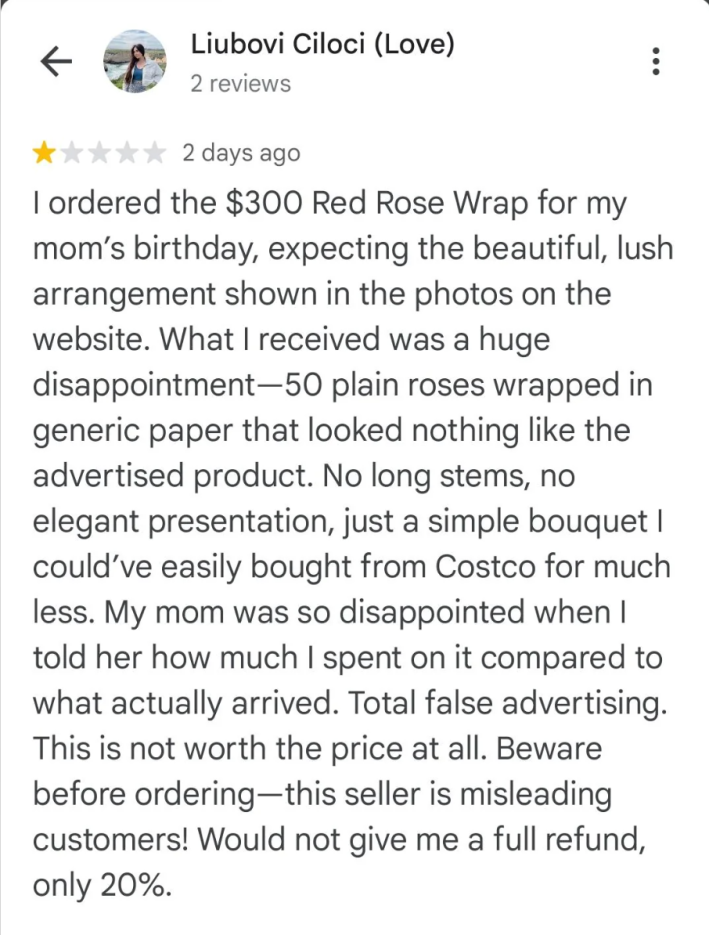This screenshot has height=935, width=709.
Task: View the reviewer's "2 reviews" link
Action: 240,84
